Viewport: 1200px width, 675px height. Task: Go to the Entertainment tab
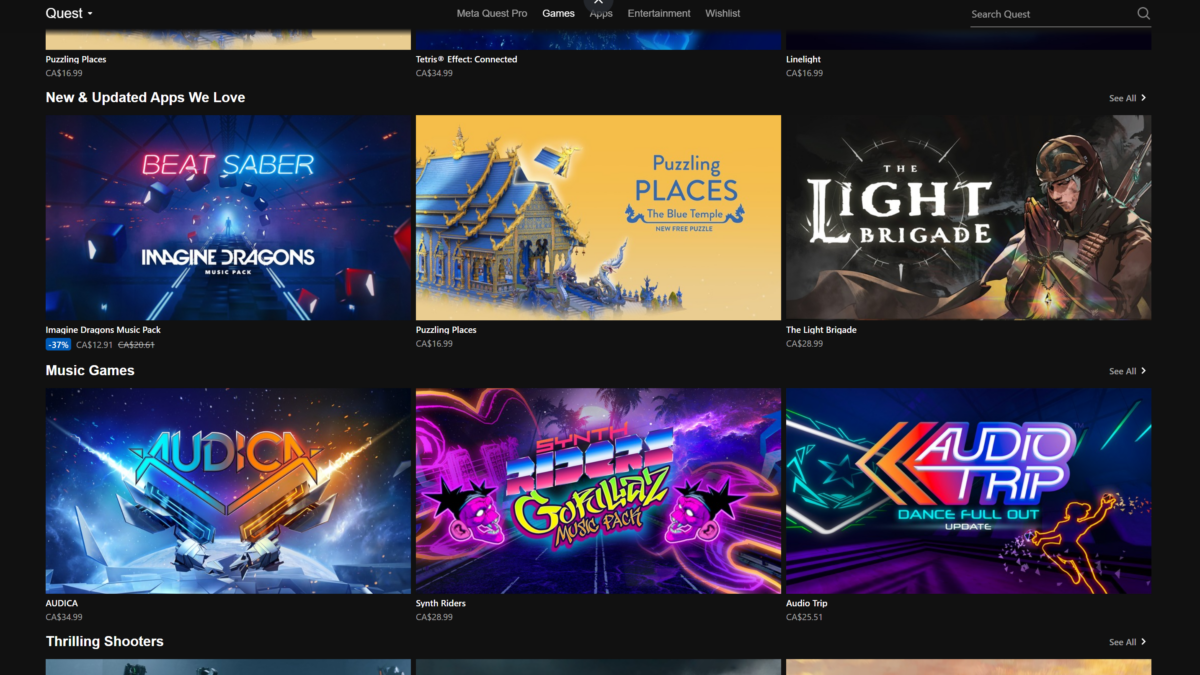coord(659,13)
